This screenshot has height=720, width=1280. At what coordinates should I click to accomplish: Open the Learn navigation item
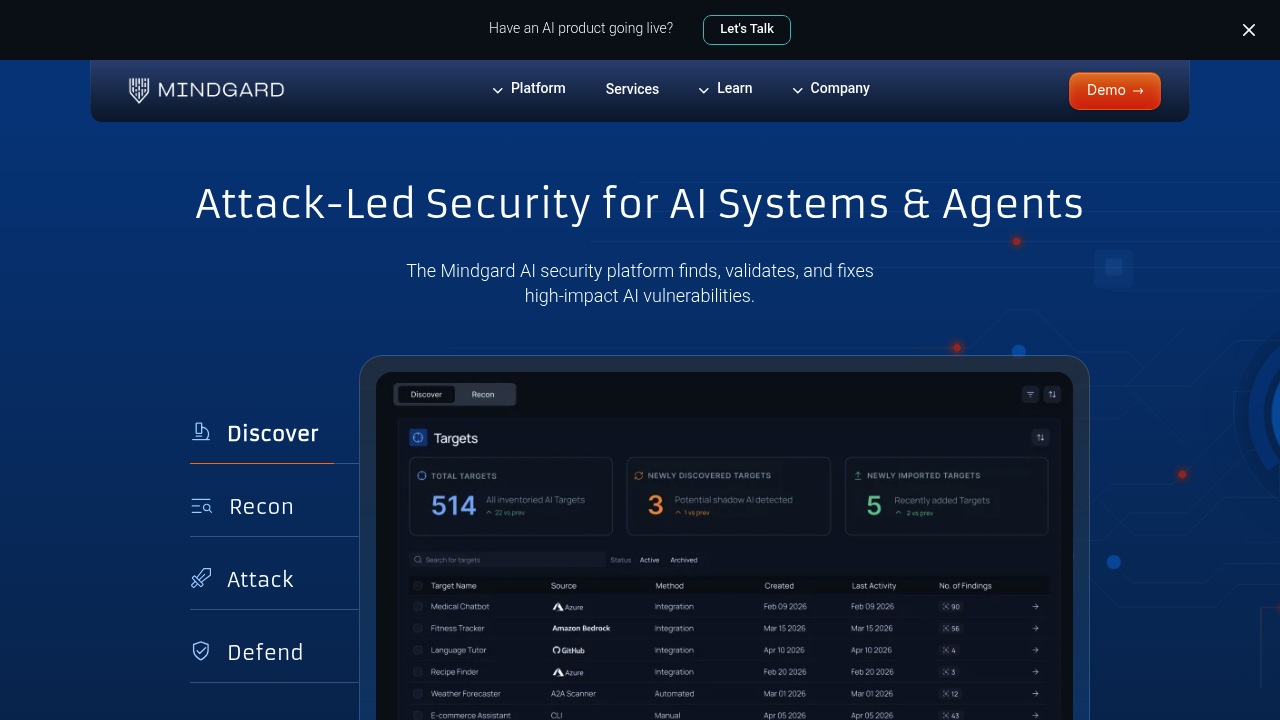(x=734, y=88)
